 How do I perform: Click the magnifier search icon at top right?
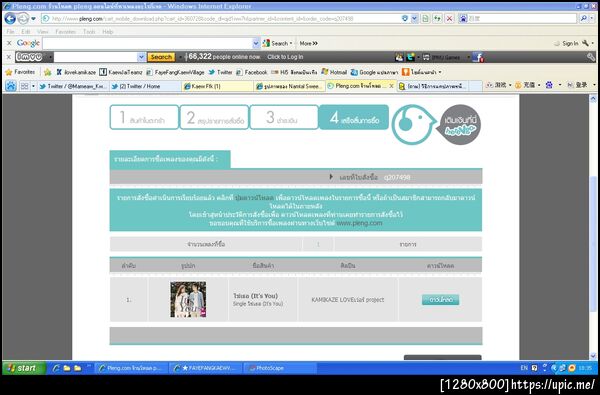pos(583,18)
